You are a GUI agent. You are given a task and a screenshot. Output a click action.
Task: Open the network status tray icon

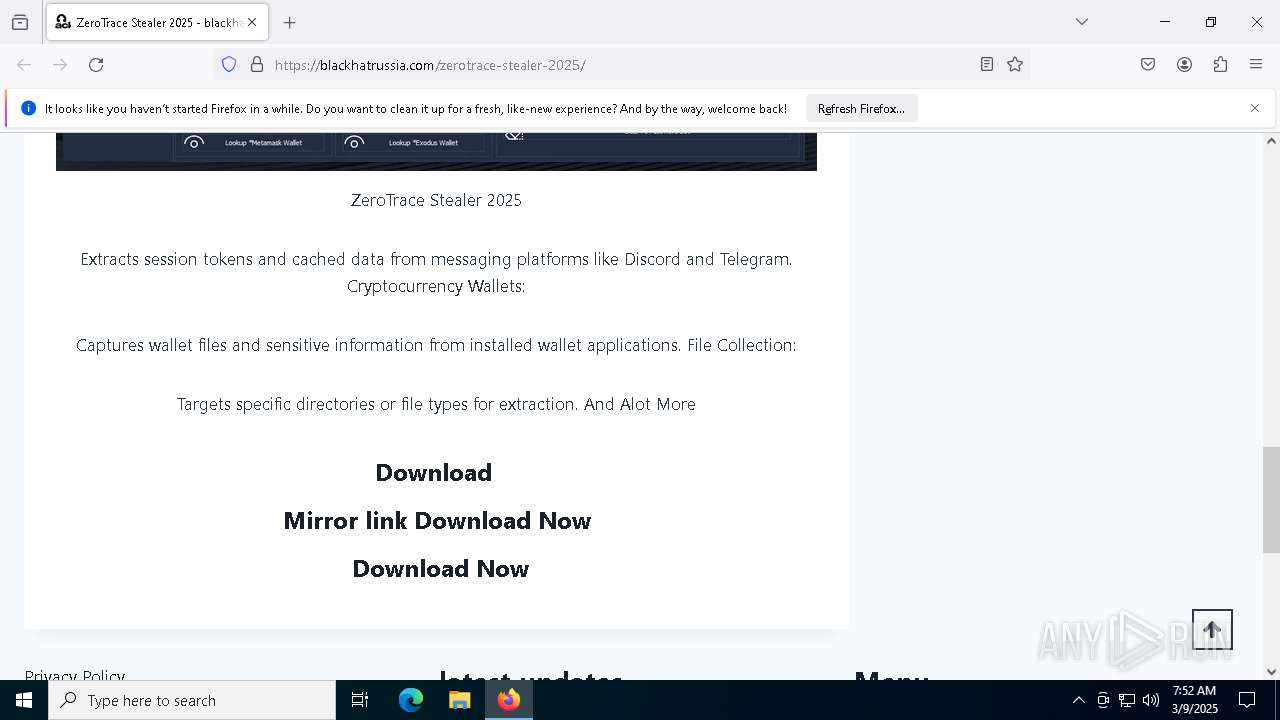1127,700
